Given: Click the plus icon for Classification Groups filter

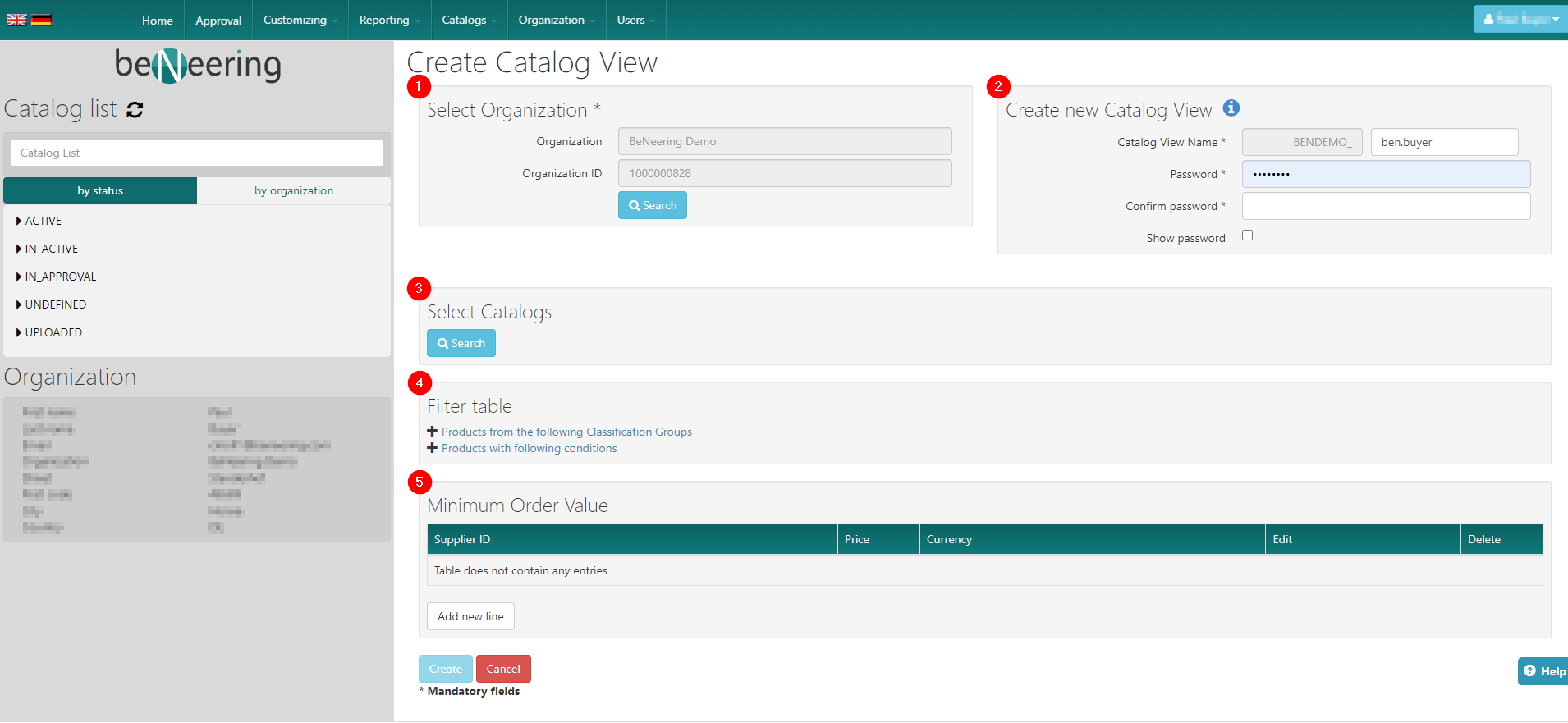Looking at the screenshot, I should click(432, 432).
